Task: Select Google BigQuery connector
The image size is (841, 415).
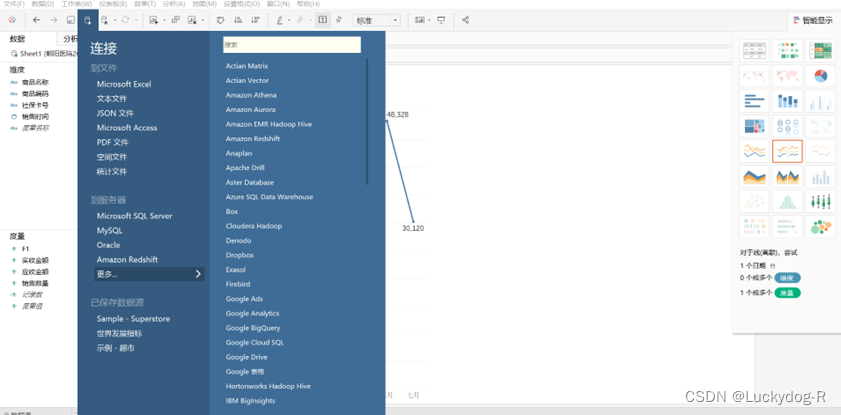Action: pyautogui.click(x=253, y=328)
